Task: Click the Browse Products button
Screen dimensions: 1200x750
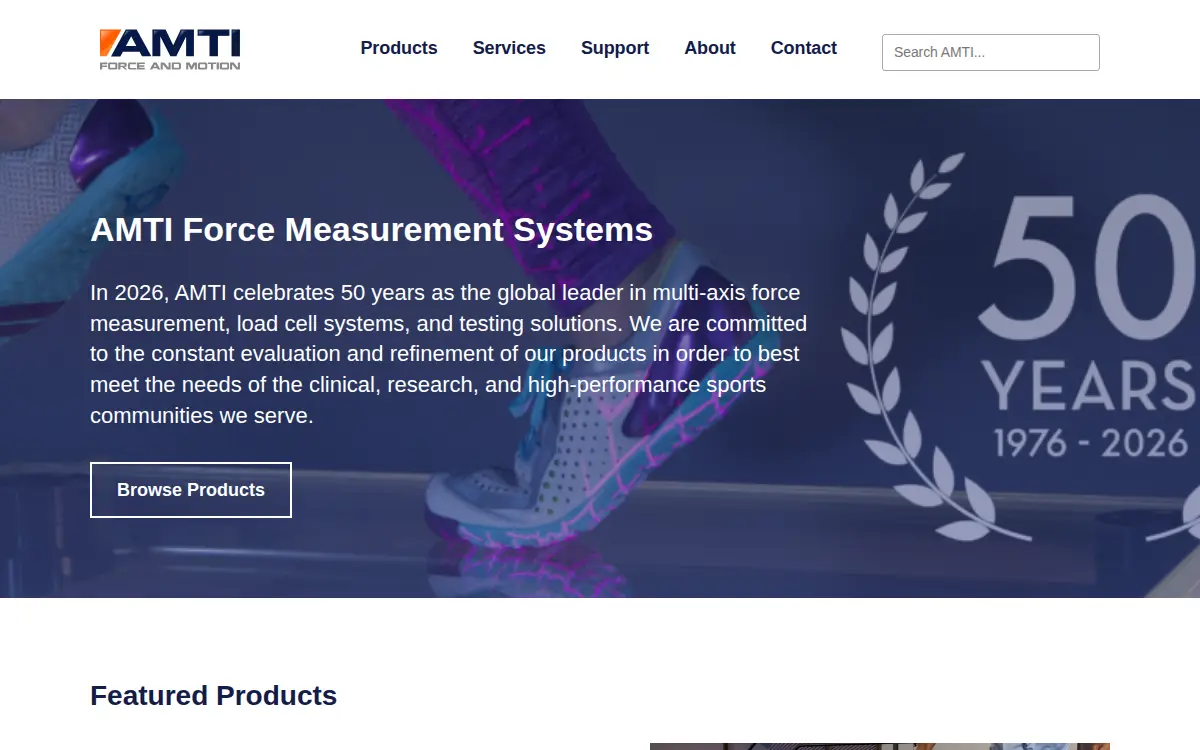Action: click(x=191, y=490)
